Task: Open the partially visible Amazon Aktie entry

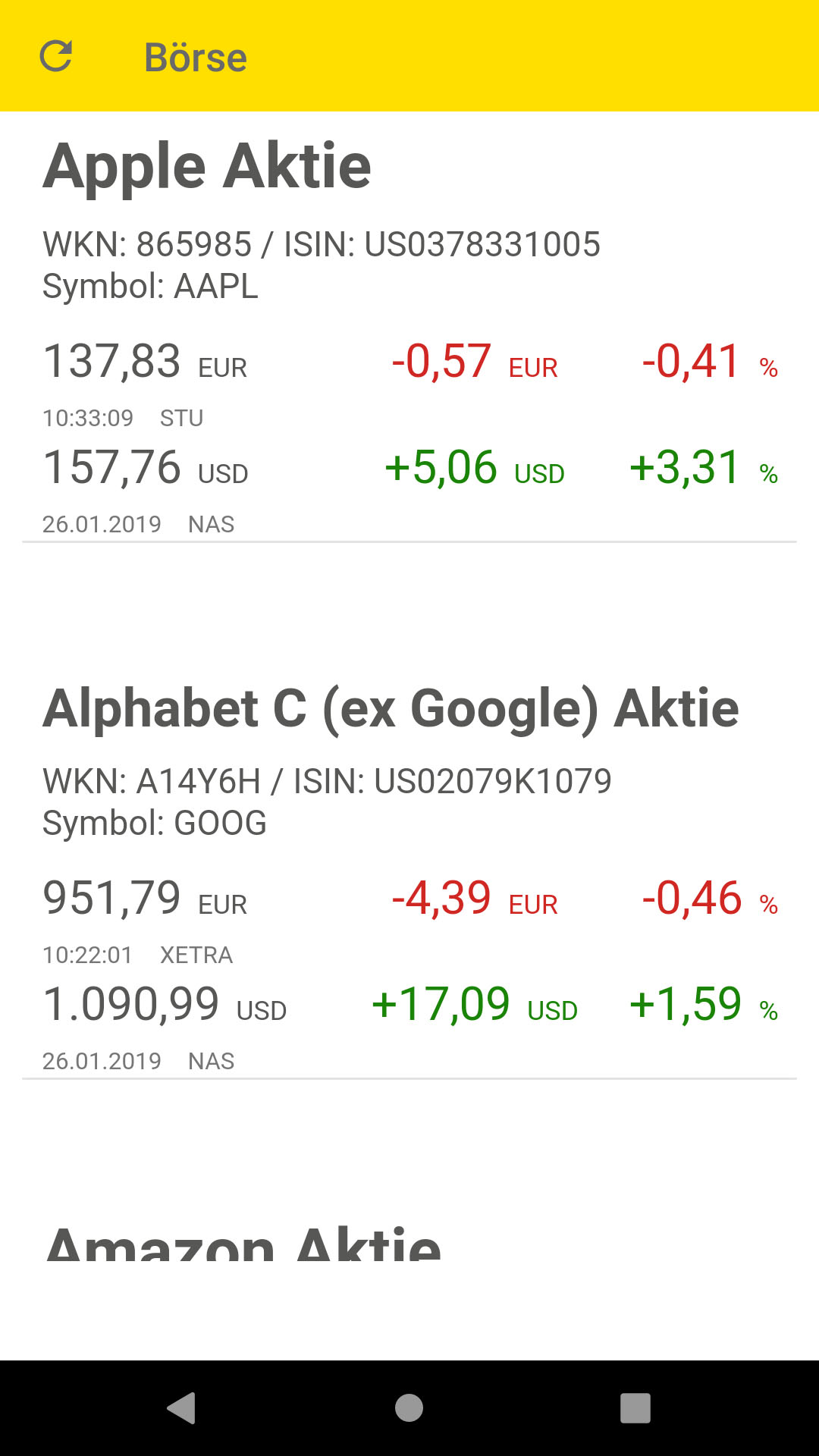Action: [x=243, y=1242]
